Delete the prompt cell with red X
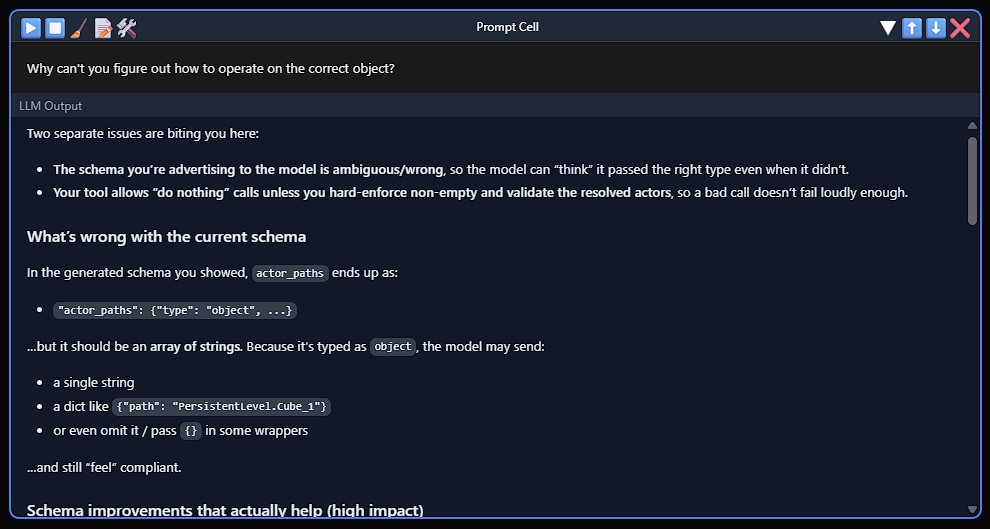The height and width of the screenshot is (529, 990). 960,28
